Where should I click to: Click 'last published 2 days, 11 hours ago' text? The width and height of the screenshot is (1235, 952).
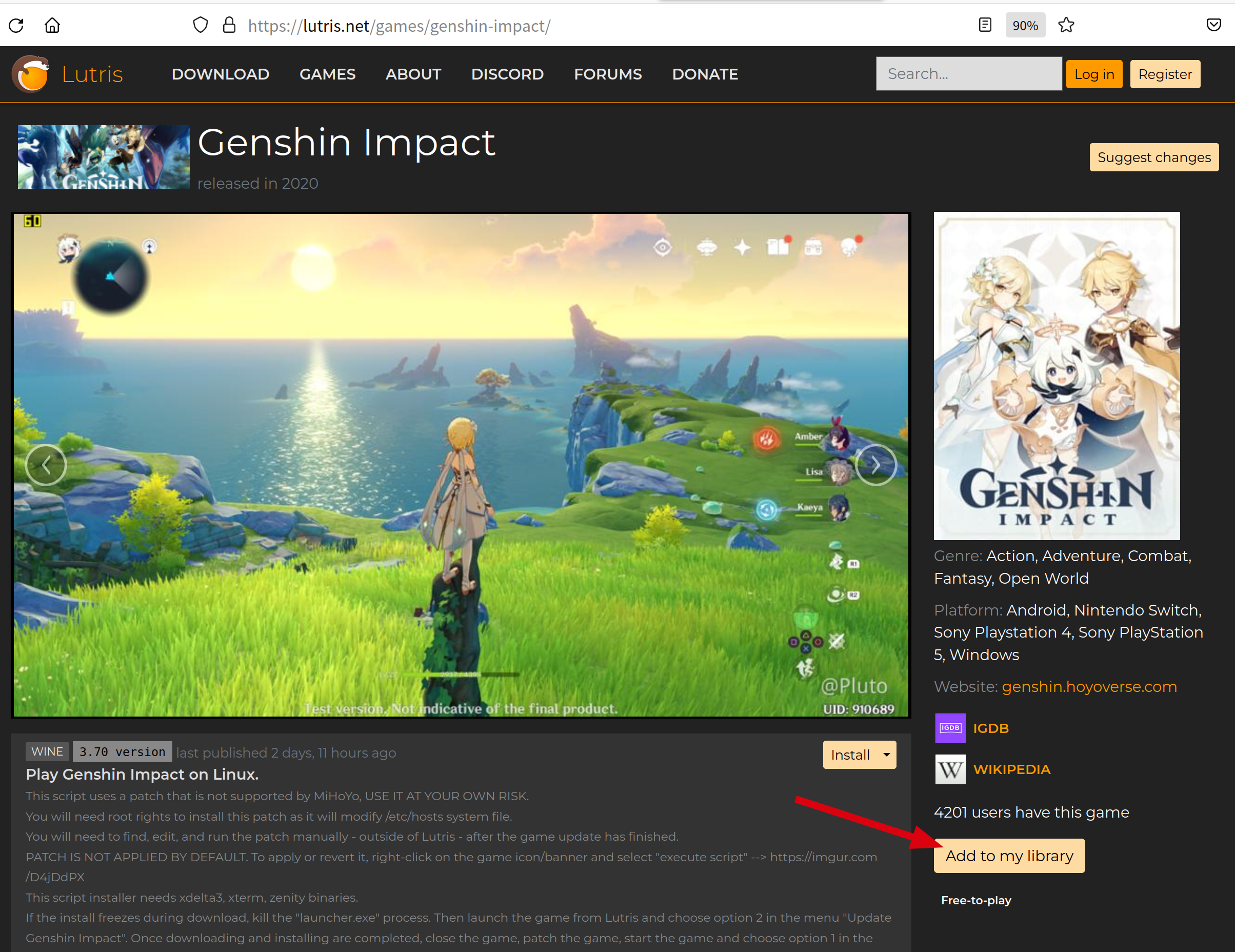click(x=286, y=753)
